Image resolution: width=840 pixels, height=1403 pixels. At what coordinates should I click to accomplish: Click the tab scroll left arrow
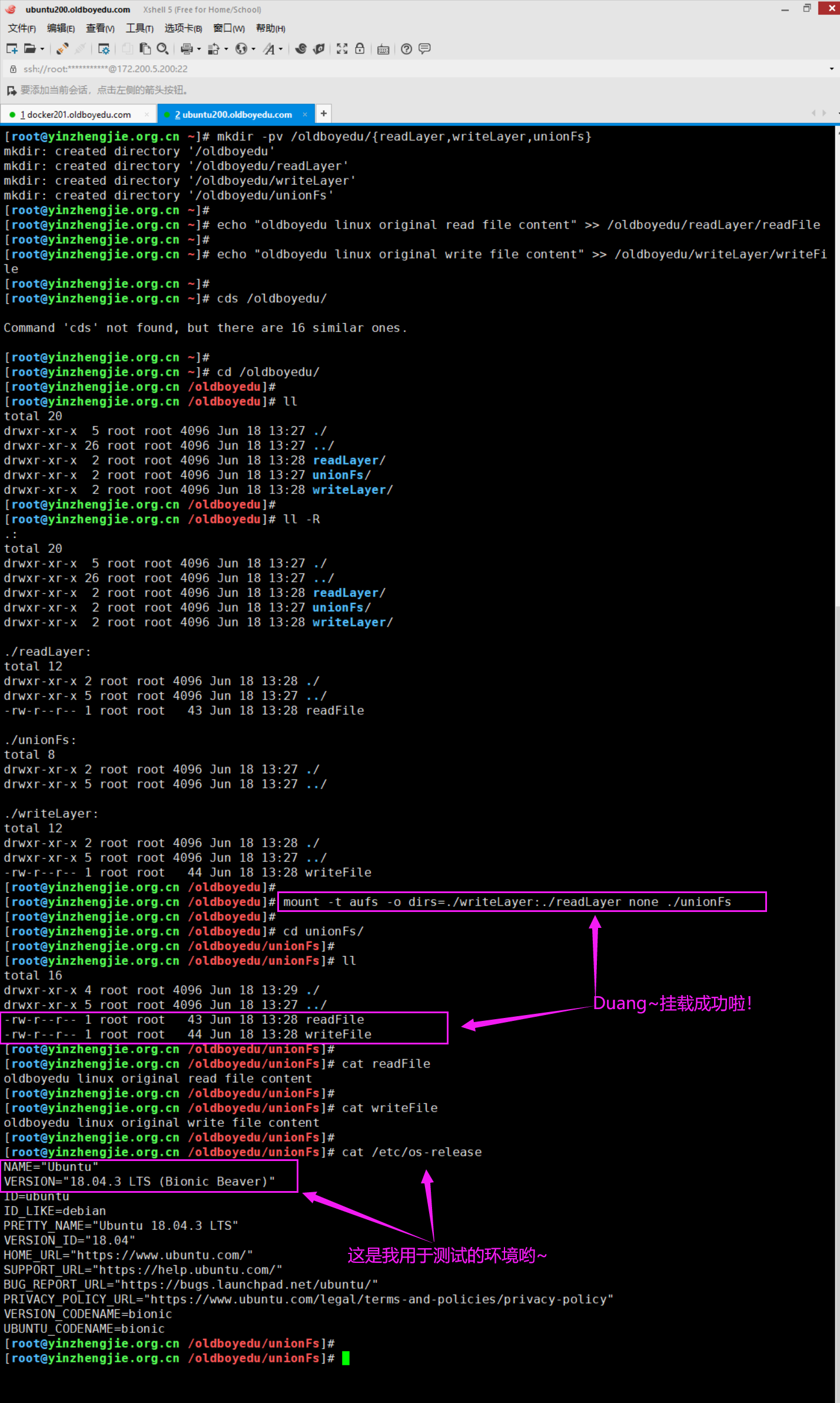pyautogui.click(x=814, y=113)
